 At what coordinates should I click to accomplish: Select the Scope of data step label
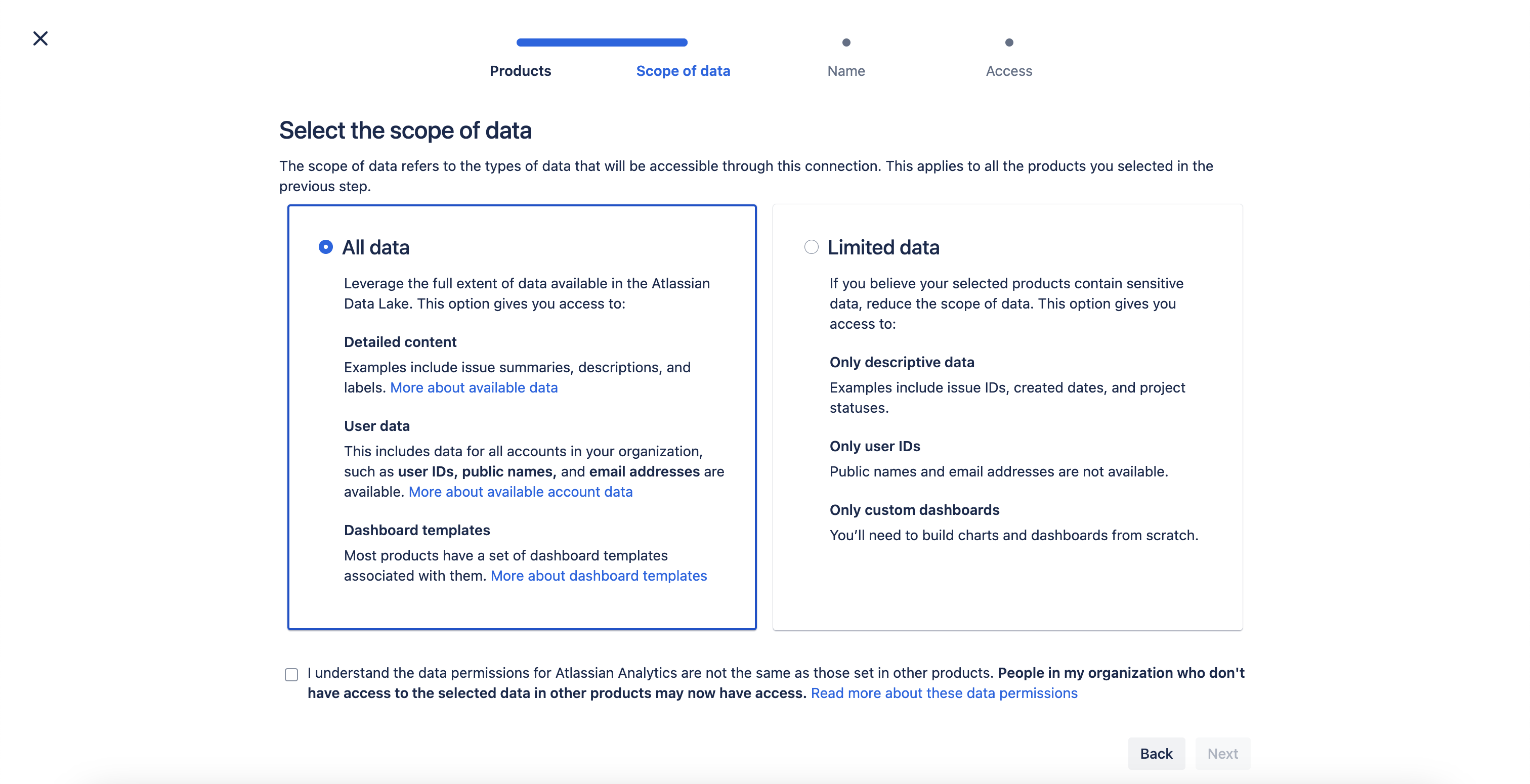(683, 71)
